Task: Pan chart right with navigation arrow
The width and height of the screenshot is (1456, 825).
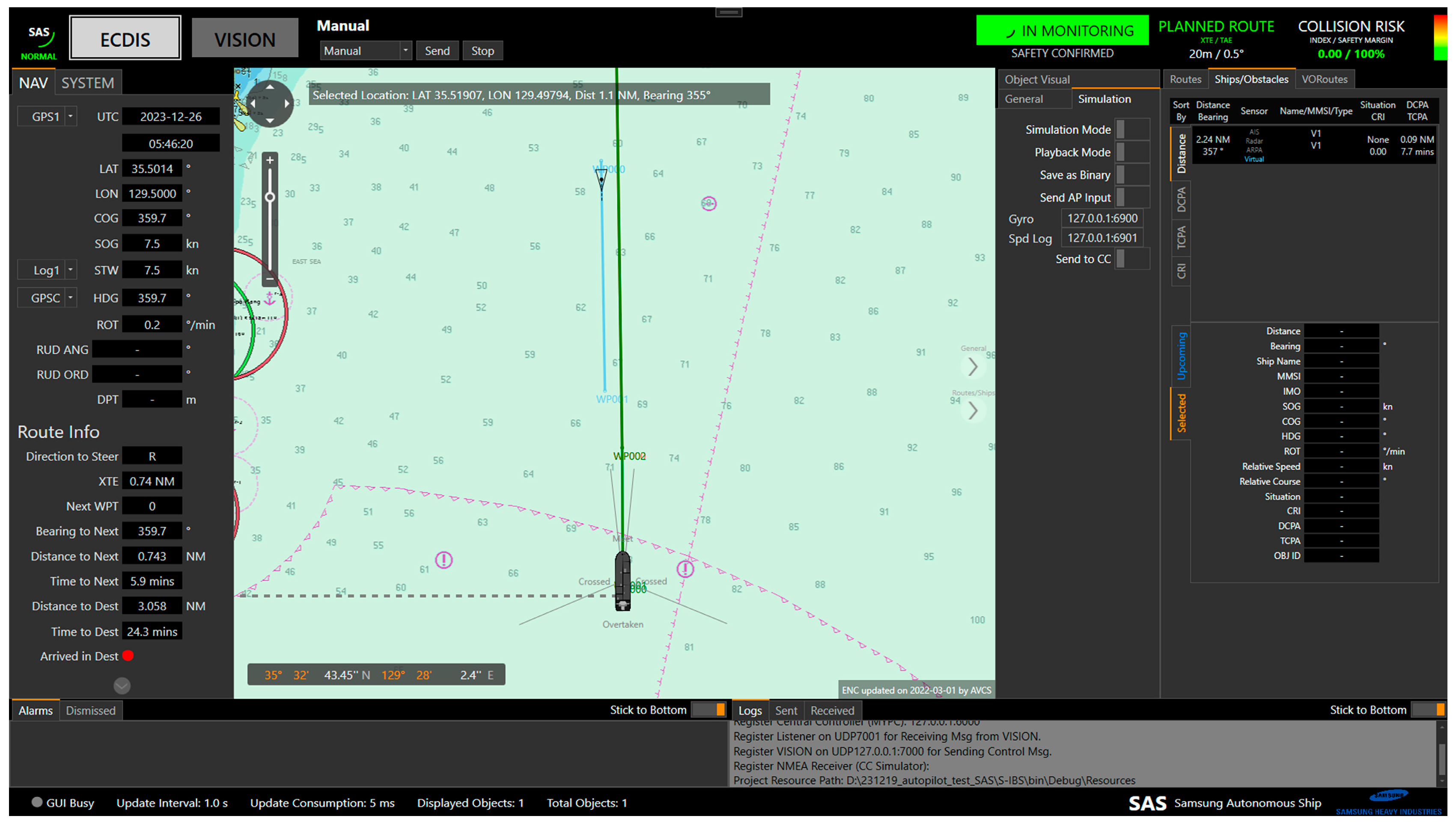Action: [287, 104]
